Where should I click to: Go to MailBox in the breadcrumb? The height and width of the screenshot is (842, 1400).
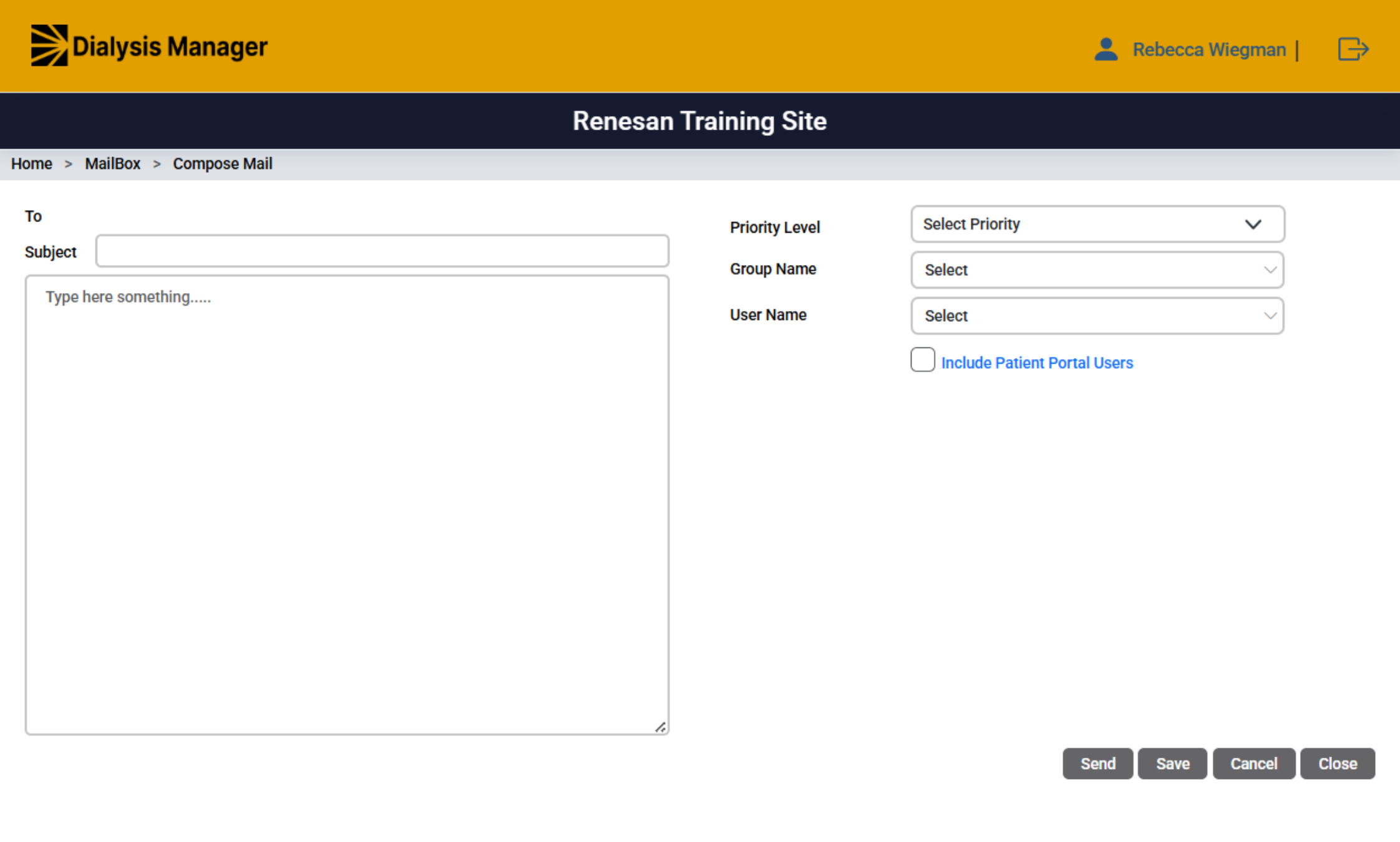pos(113,164)
